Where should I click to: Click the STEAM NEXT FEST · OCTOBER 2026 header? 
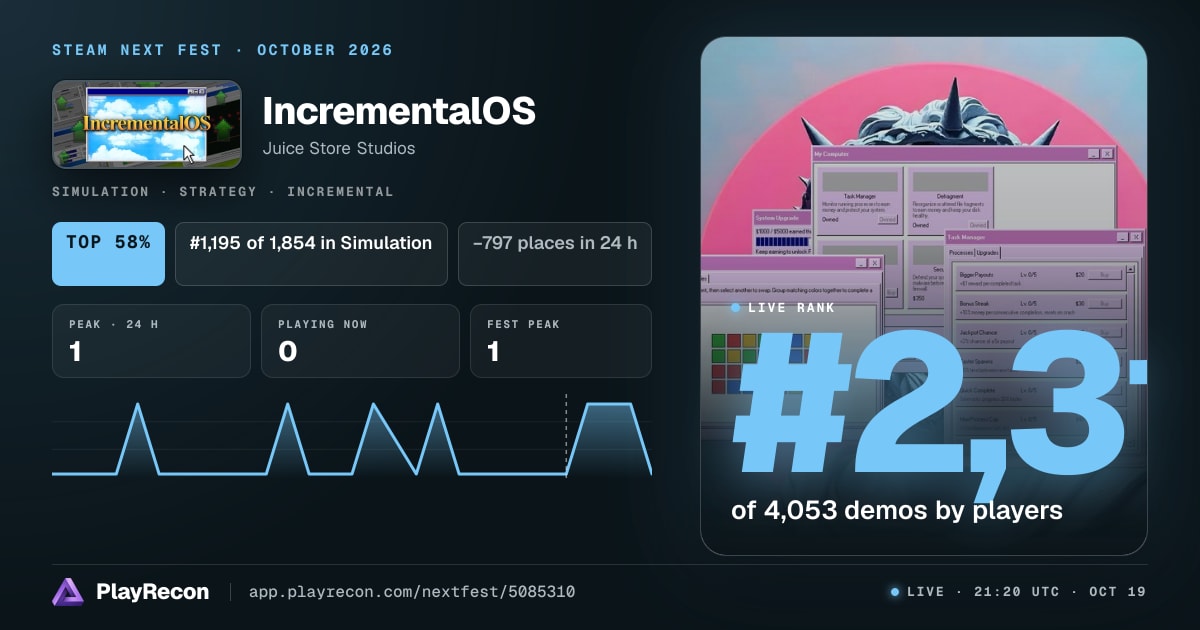[x=222, y=50]
